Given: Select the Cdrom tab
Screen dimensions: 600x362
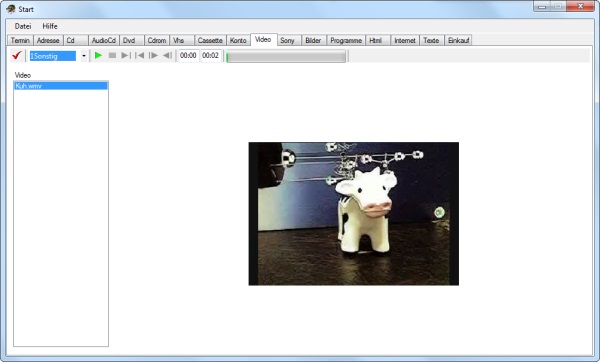Looking at the screenshot, I should click(x=157, y=40).
